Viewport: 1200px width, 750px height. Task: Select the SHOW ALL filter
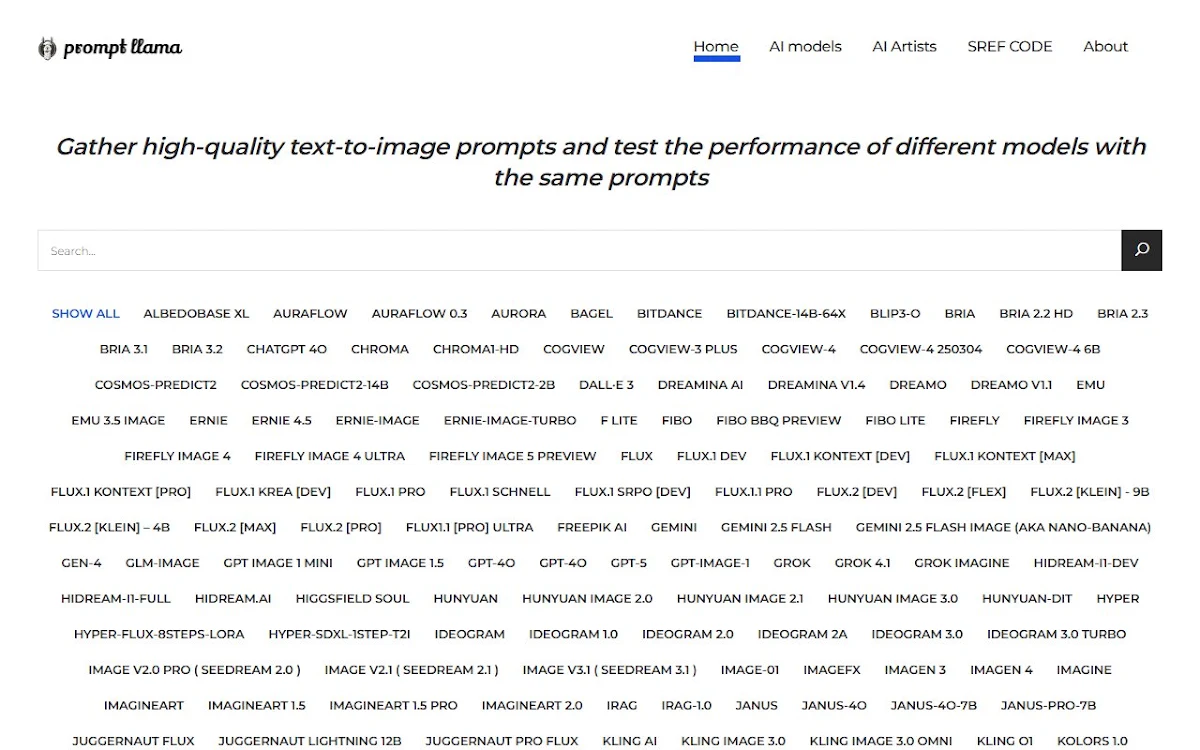click(x=86, y=313)
